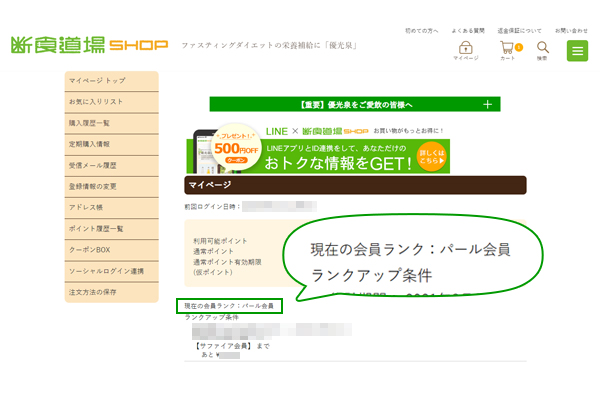Select ソーシャルログイン連携 in sidebar

coord(112,271)
